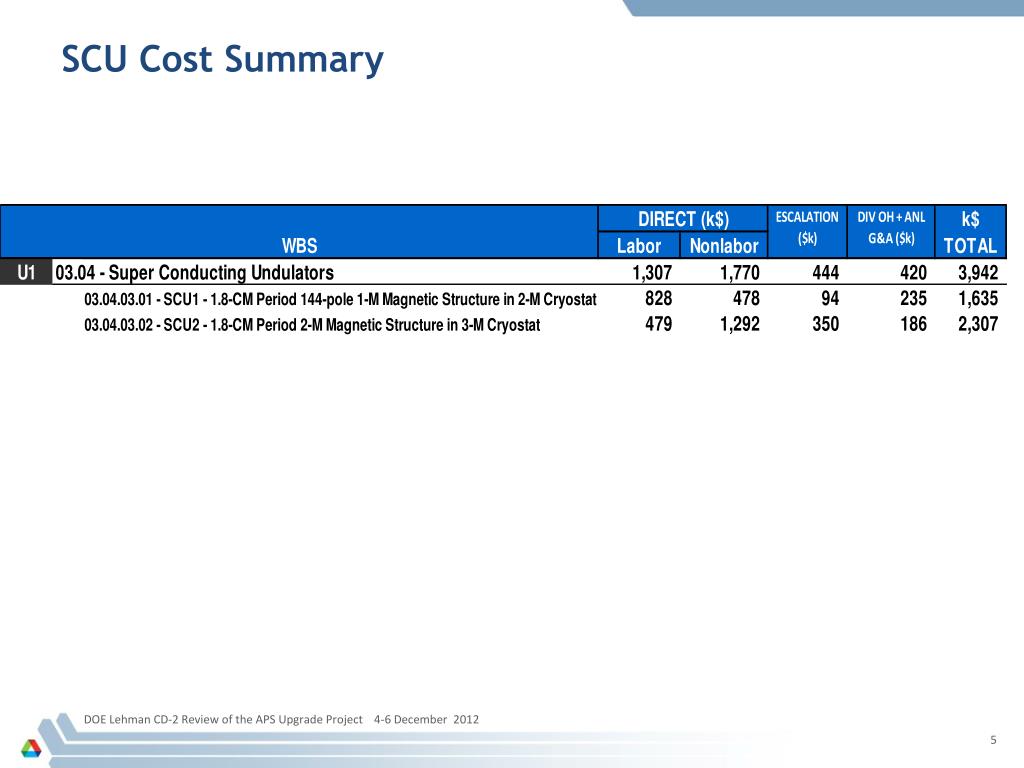This screenshot has height=768, width=1024.
Task: Select Labor value 1,307
Action: (x=652, y=272)
